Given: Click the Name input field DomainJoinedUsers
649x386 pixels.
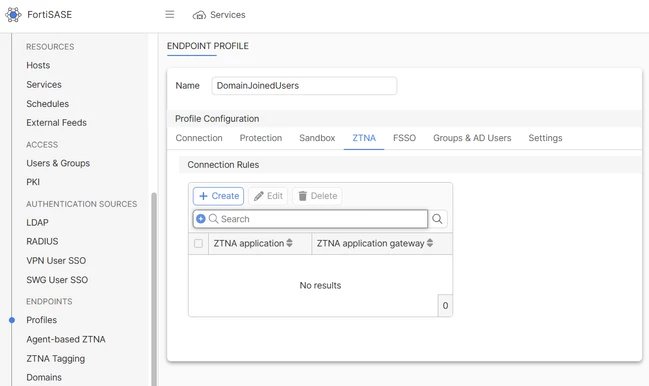Looking at the screenshot, I should 304,86.
